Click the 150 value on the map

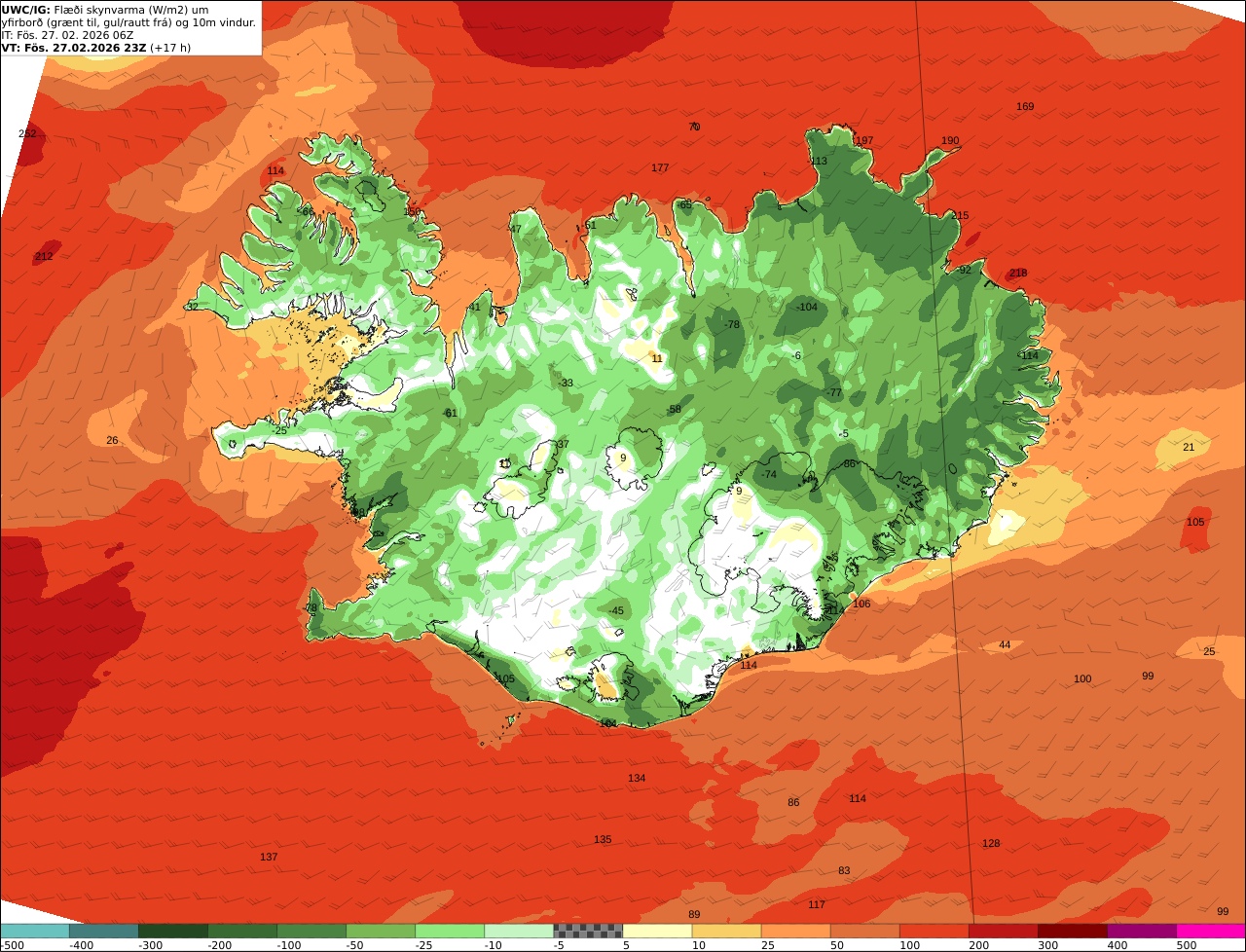tap(413, 211)
